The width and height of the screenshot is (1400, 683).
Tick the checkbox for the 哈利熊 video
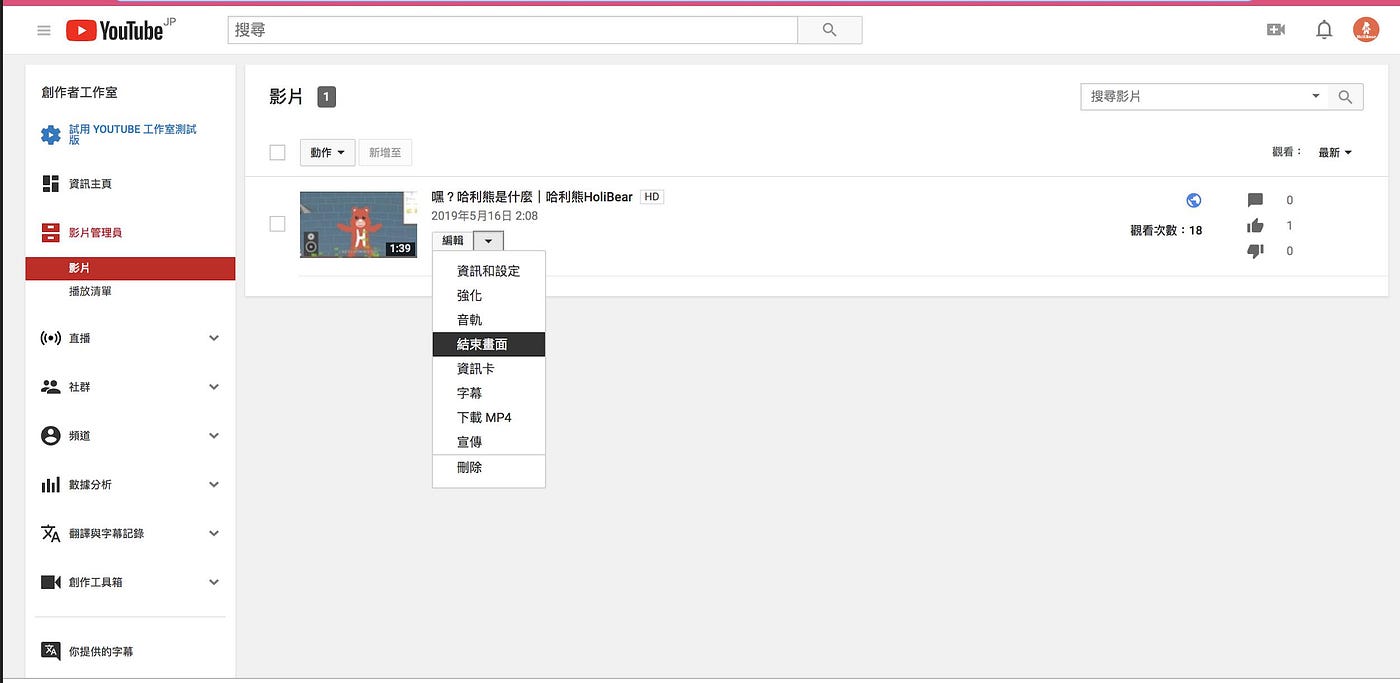[277, 224]
